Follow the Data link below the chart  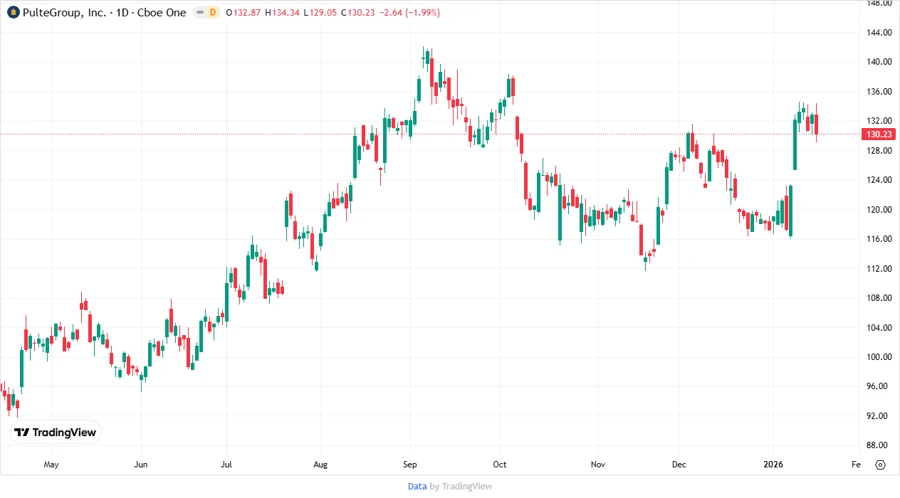click(417, 486)
